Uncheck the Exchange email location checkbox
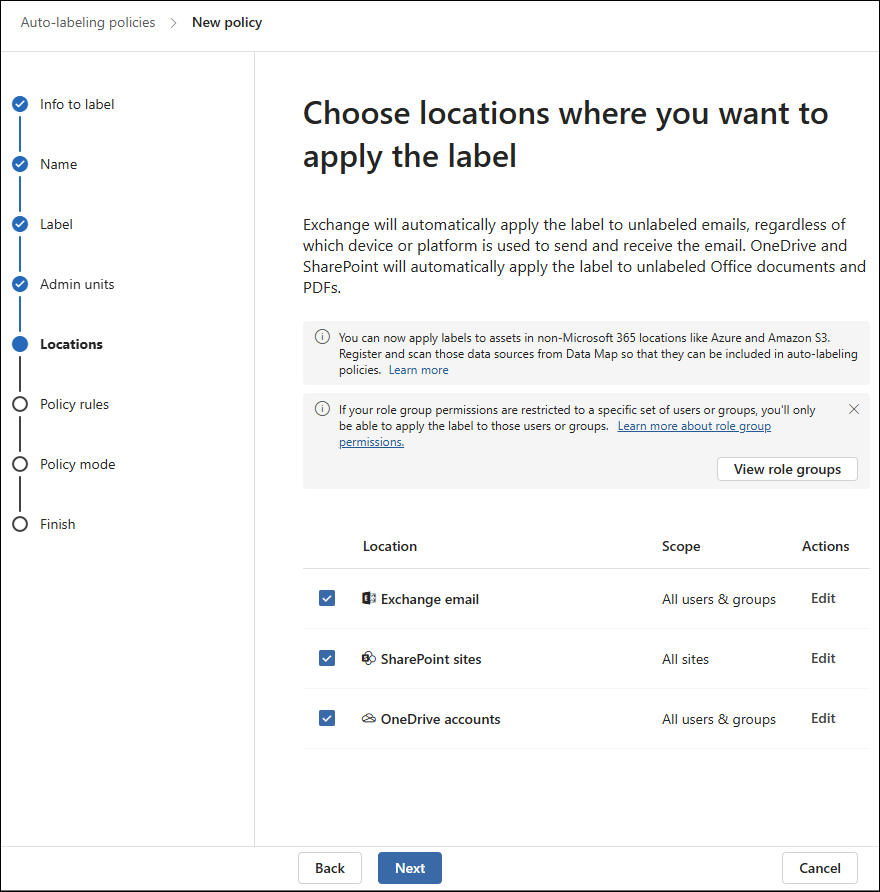 [x=327, y=598]
